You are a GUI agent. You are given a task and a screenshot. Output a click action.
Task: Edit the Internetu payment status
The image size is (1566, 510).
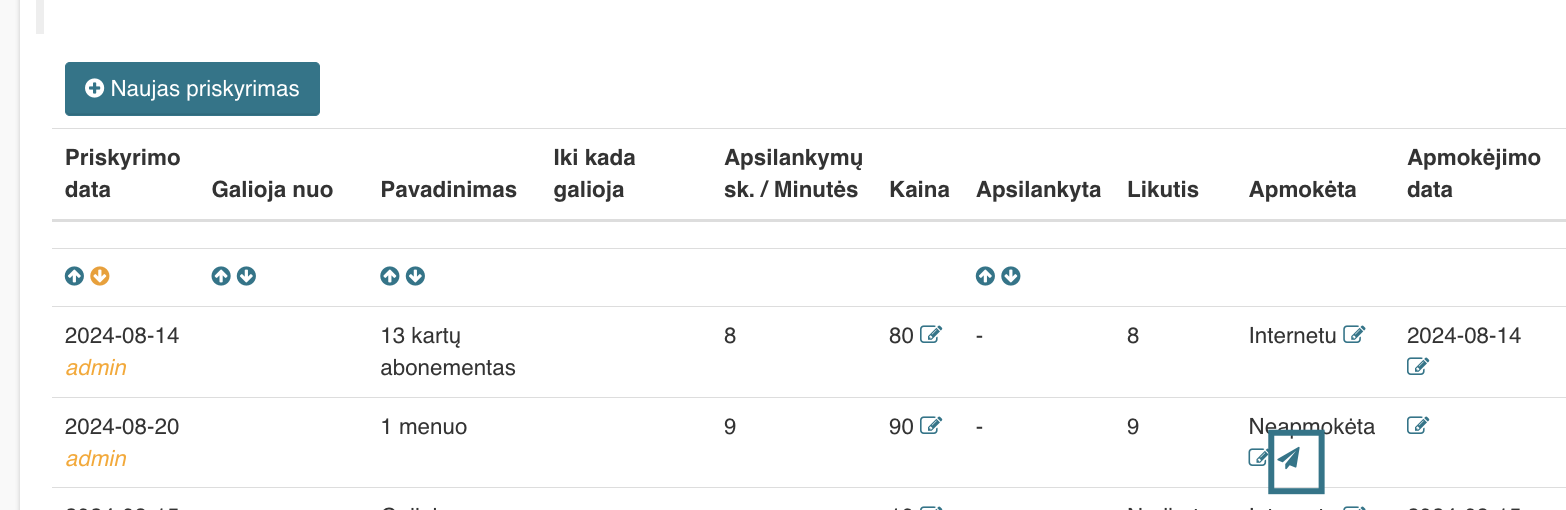point(1355,335)
